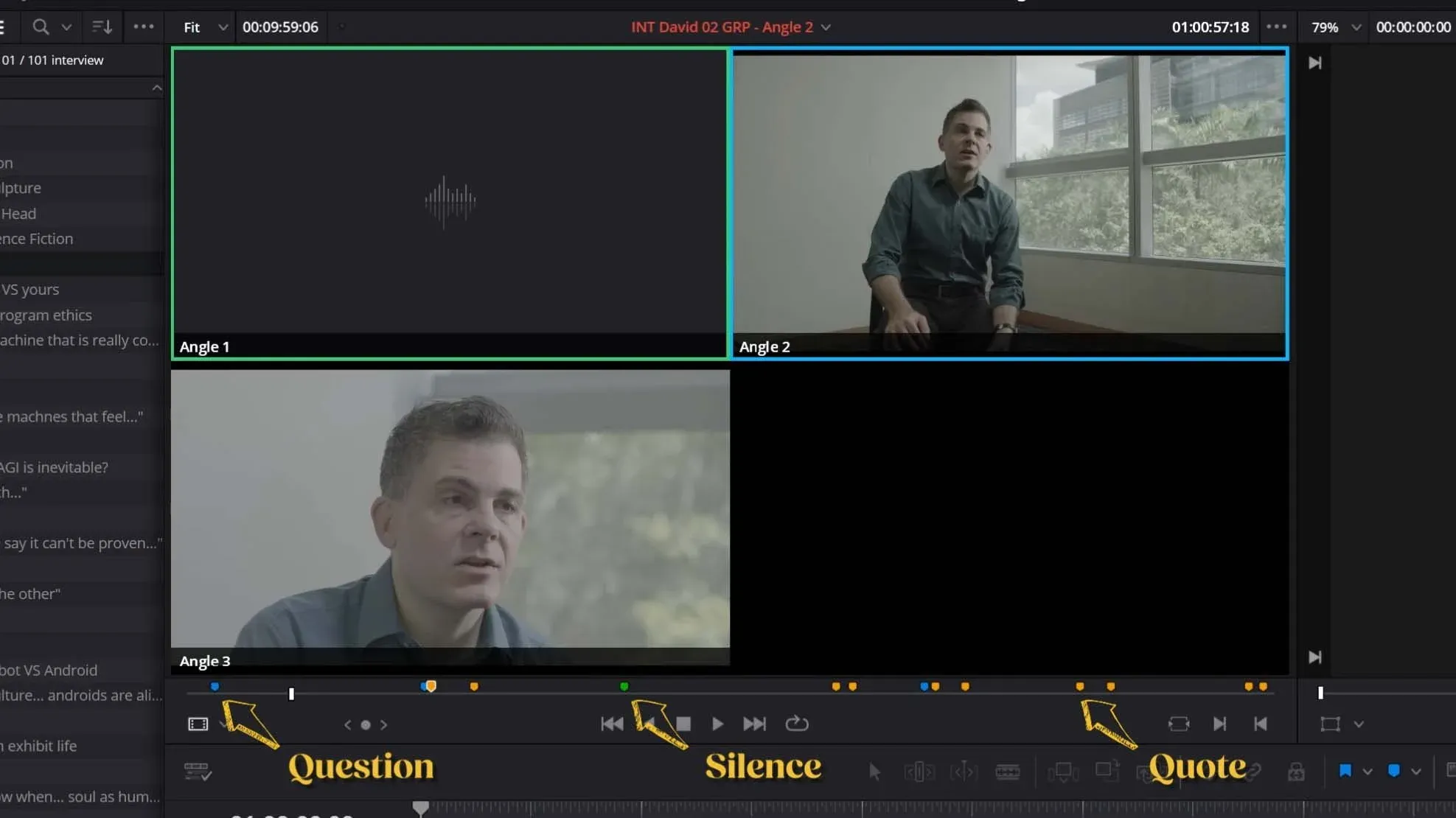Stop playback with the square button
Viewport: 1456px width, 818px height.
pos(683,724)
